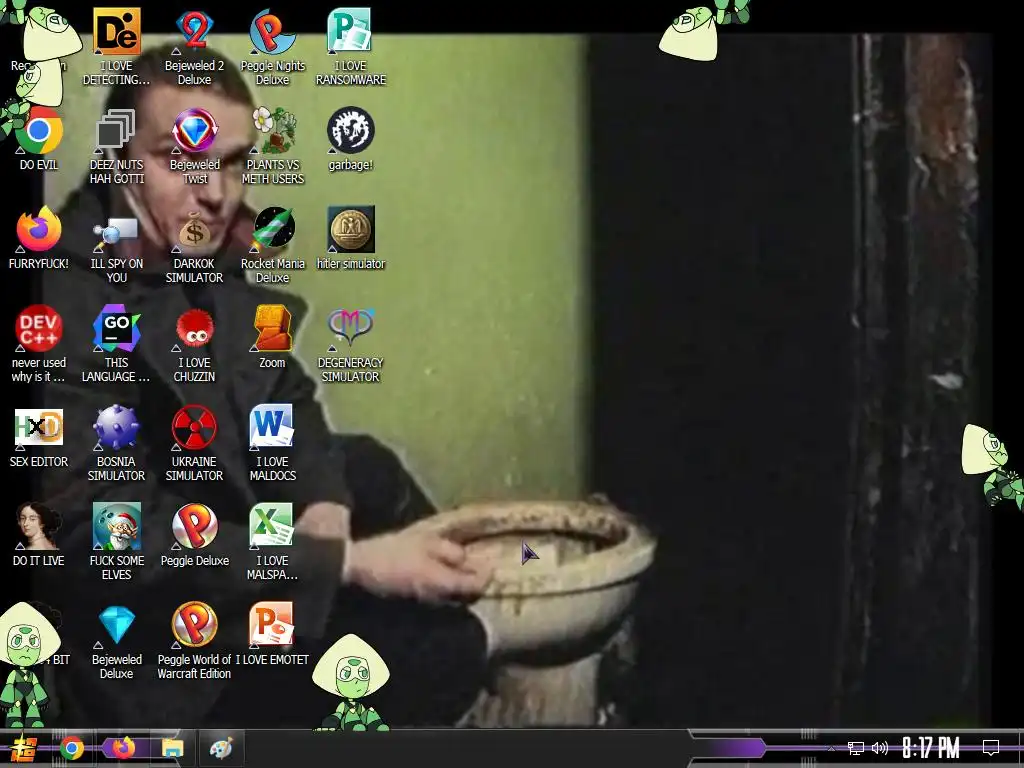Image resolution: width=1024 pixels, height=768 pixels.
Task: Open the Word shortcut labeled I LOVE MALDOCS
Action: pyautogui.click(x=272, y=427)
